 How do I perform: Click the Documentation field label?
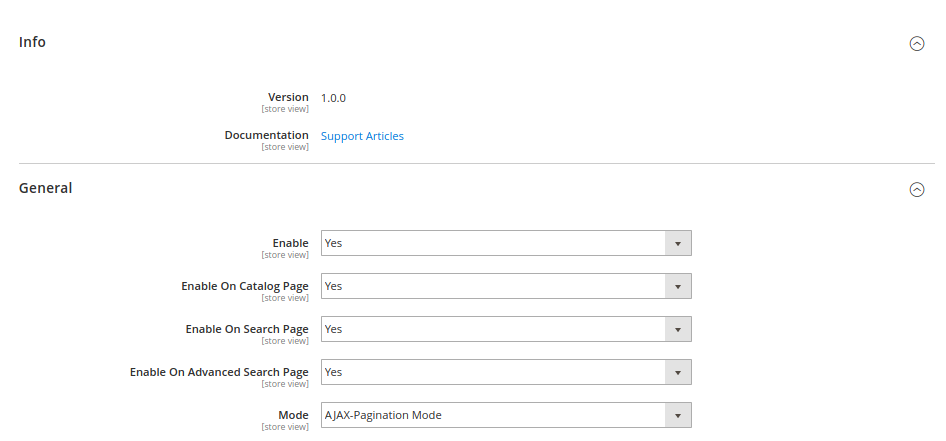point(266,135)
